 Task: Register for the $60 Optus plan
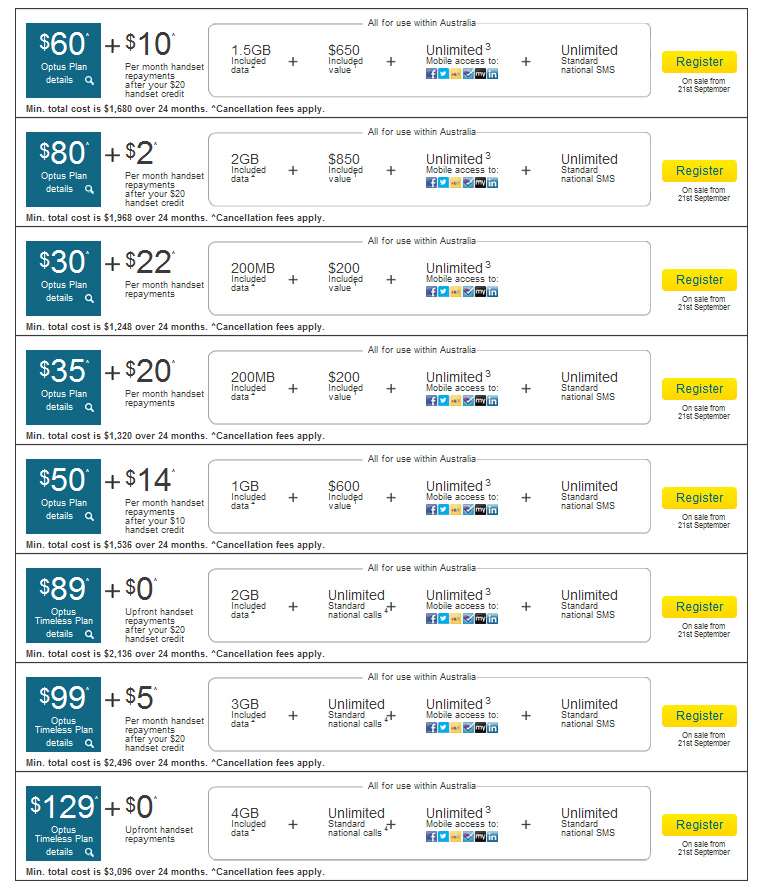699,62
